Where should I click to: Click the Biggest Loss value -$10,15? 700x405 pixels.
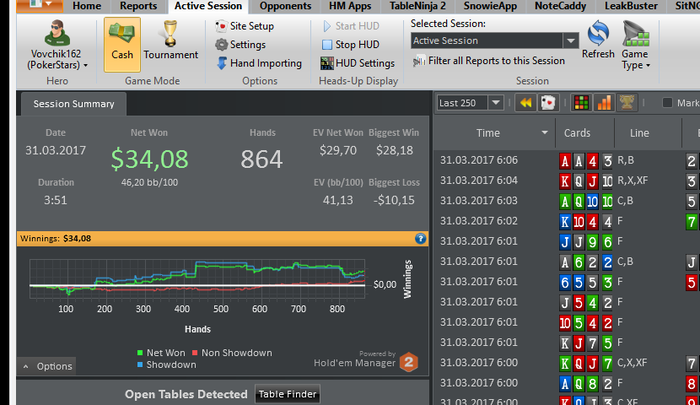click(x=394, y=200)
